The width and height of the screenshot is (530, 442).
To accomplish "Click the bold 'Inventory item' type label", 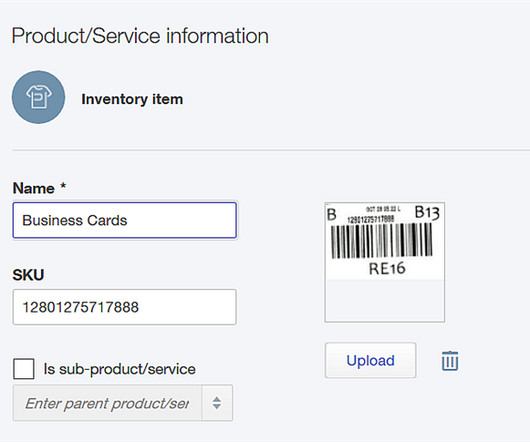I will 132,99.
